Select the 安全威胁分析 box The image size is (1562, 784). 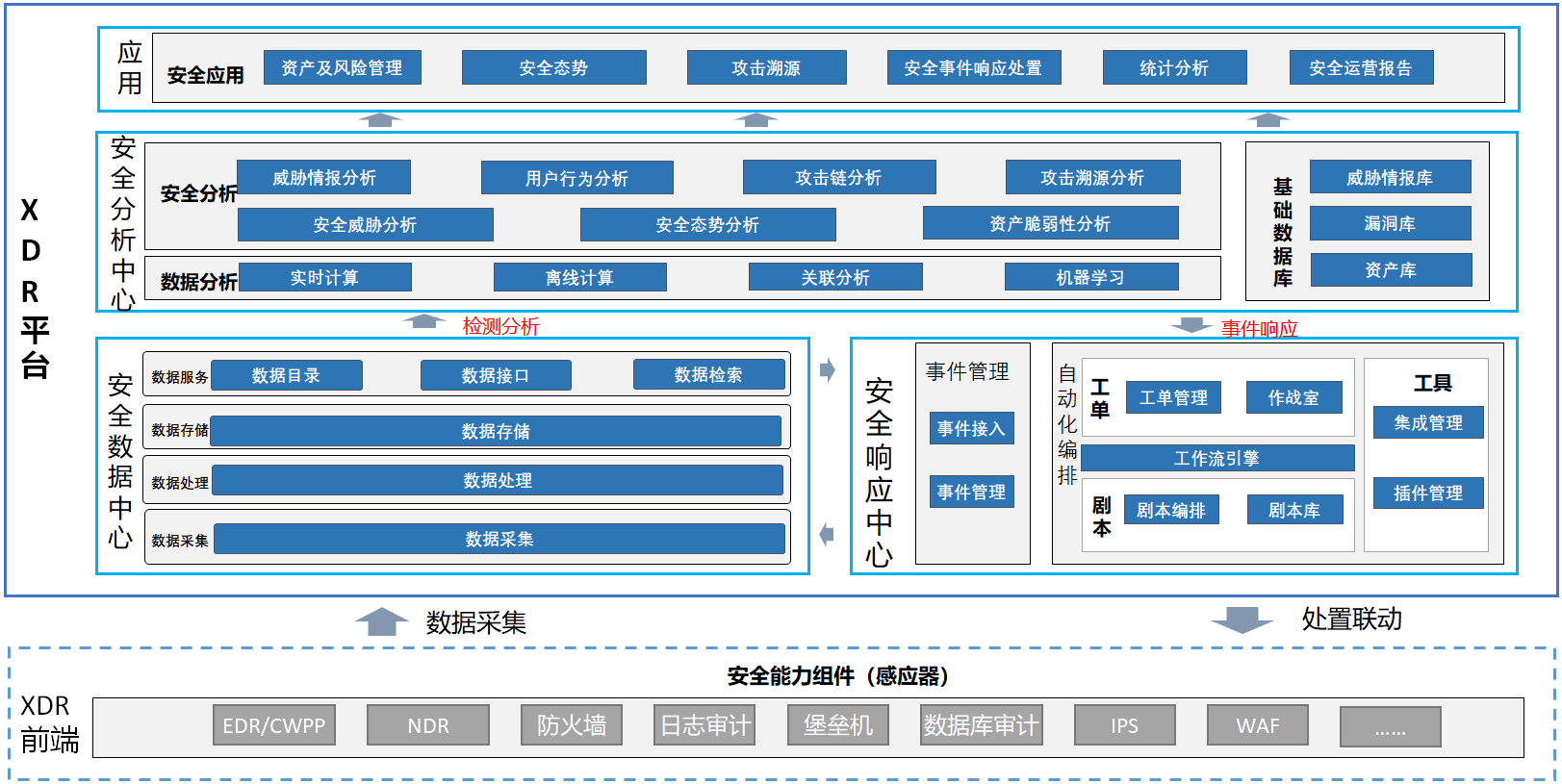point(365,225)
